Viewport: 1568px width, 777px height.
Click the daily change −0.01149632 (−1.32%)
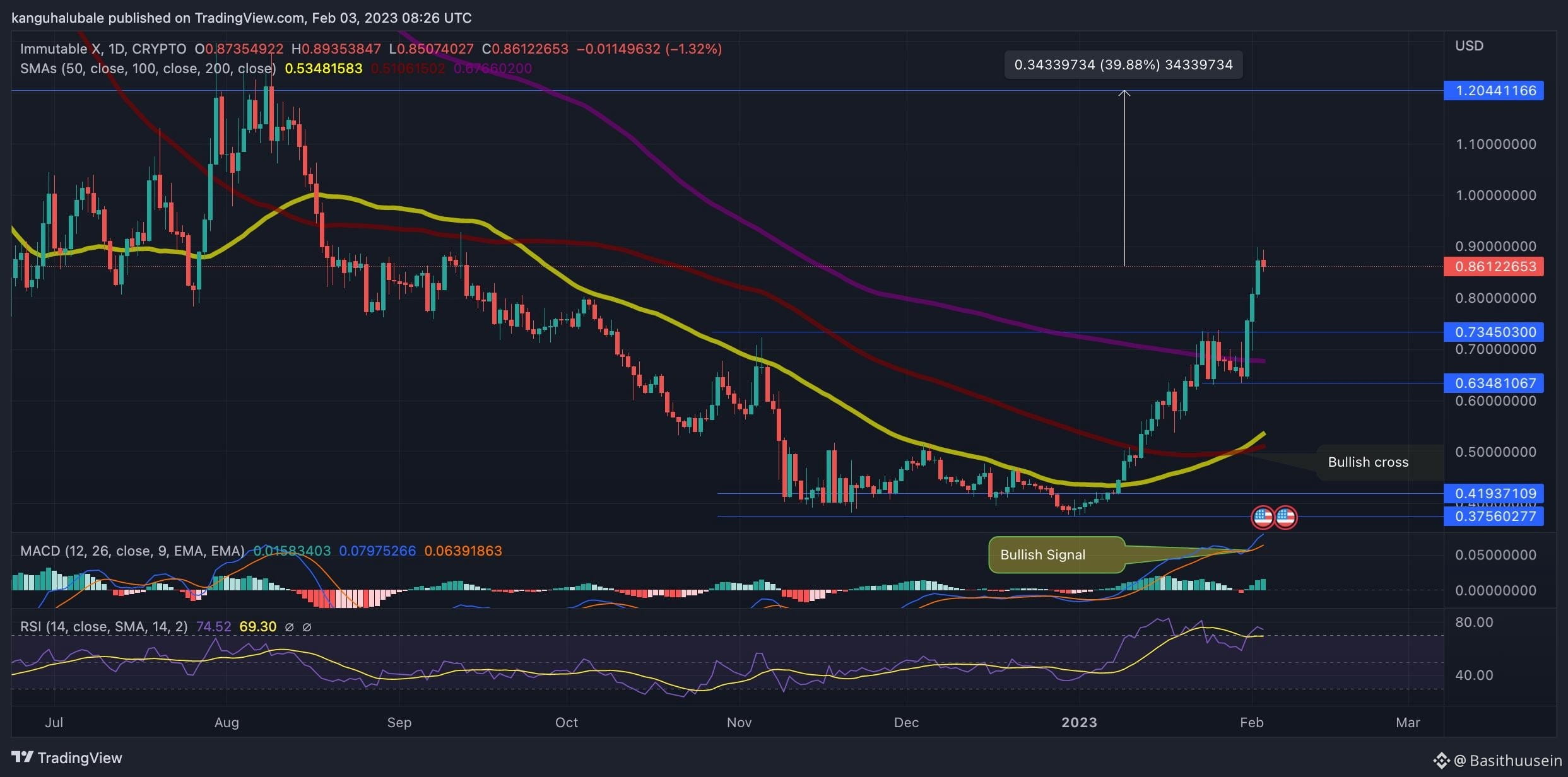tap(649, 49)
